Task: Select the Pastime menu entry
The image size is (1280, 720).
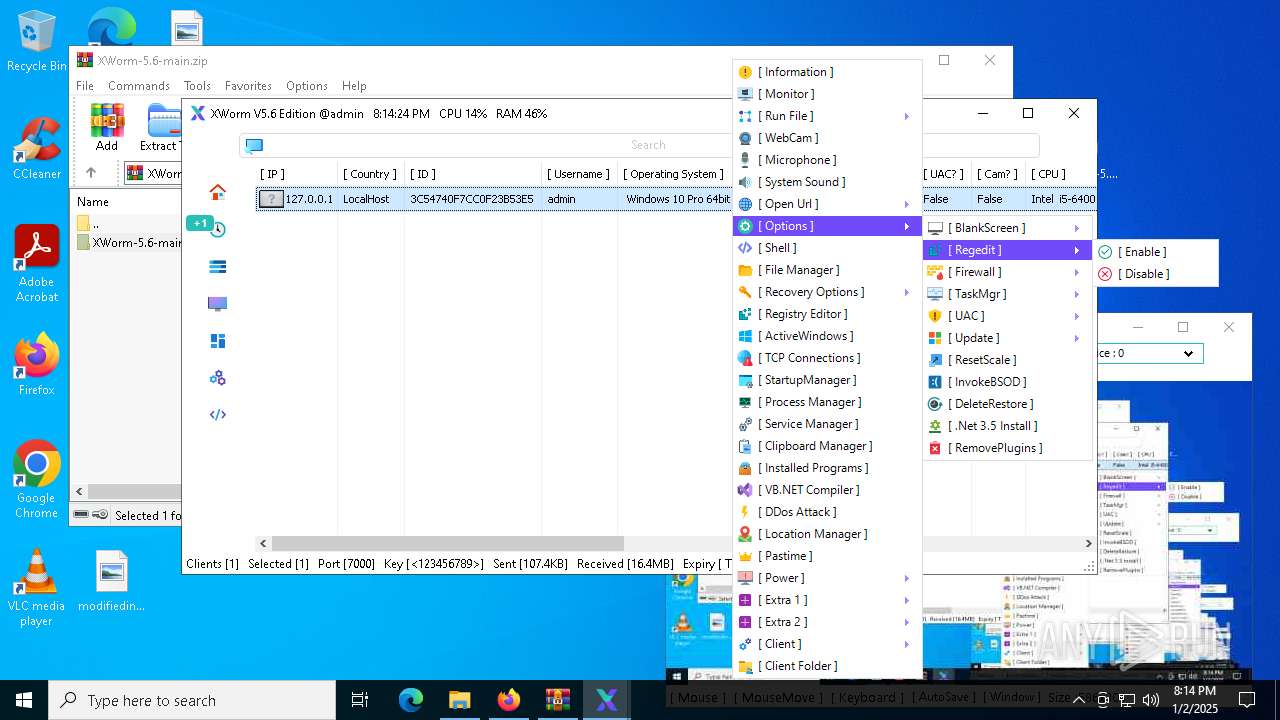Action: 827,556
